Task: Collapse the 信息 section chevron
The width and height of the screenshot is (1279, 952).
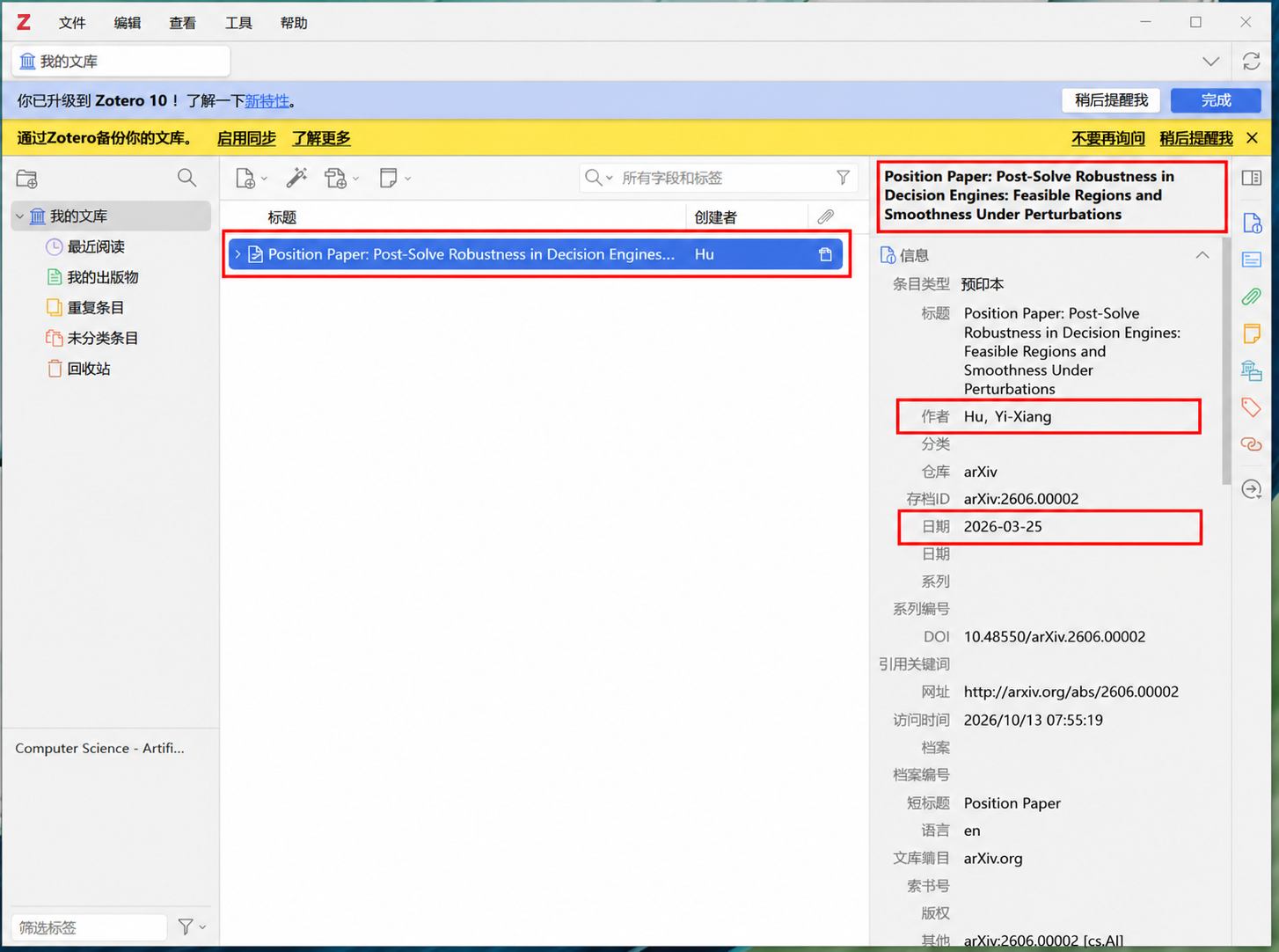Action: pyautogui.click(x=1202, y=255)
